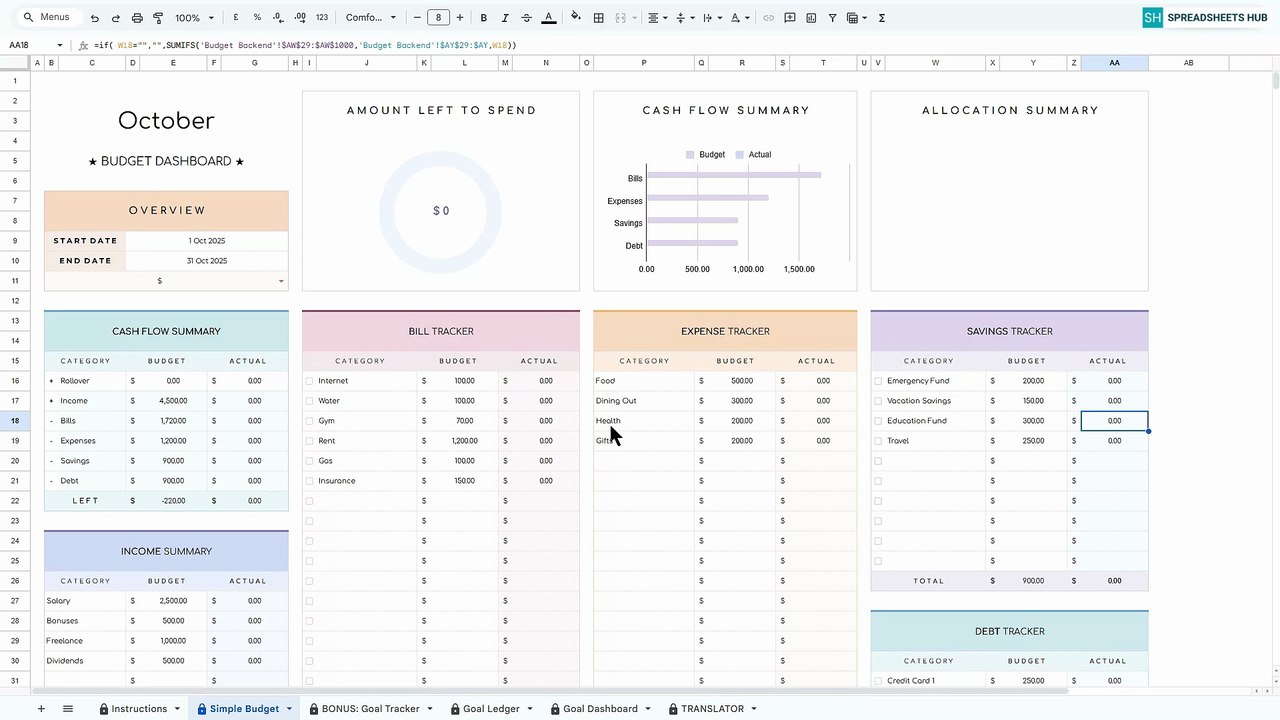The width and height of the screenshot is (1280, 720).
Task: Toggle Strikethrough formatting
Action: click(526, 18)
